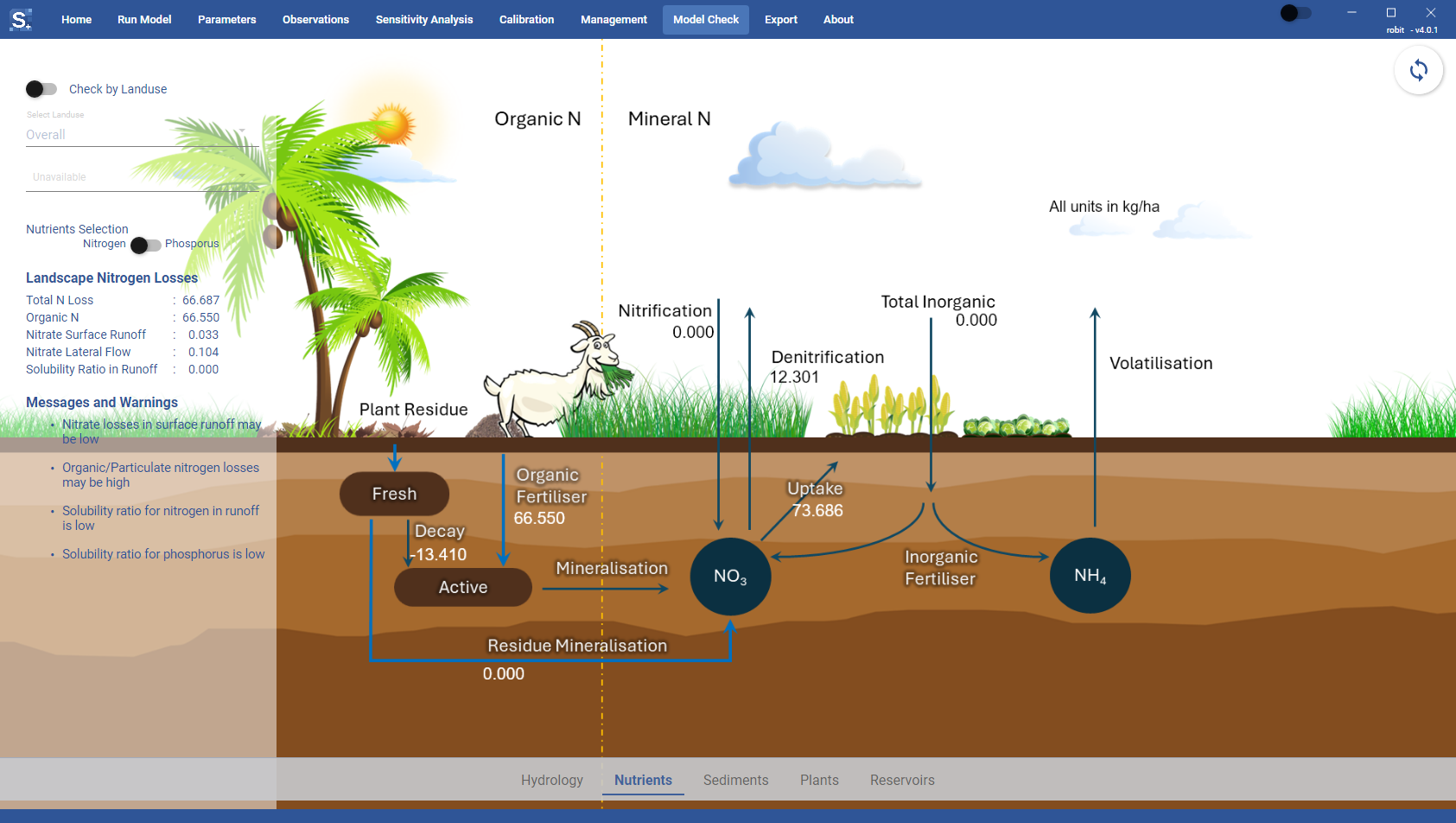Toggle the dark mode switch in title bar
Image resolution: width=1456 pixels, height=823 pixels.
point(1296,13)
